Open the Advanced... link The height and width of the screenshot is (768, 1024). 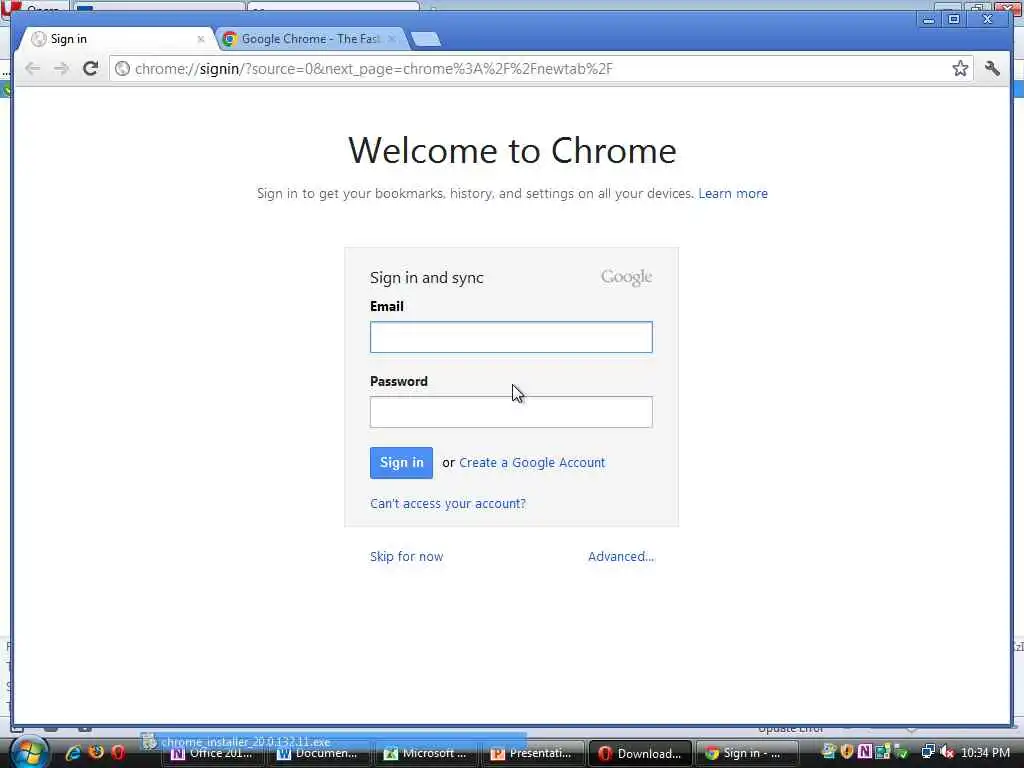[x=621, y=556]
